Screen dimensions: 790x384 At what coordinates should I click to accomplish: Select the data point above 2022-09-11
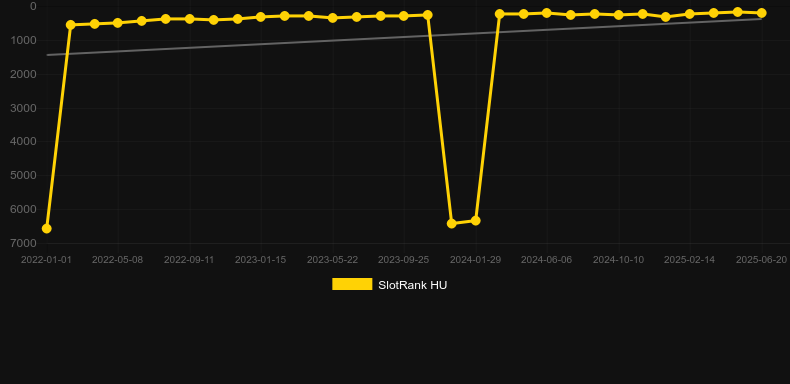pos(189,19)
